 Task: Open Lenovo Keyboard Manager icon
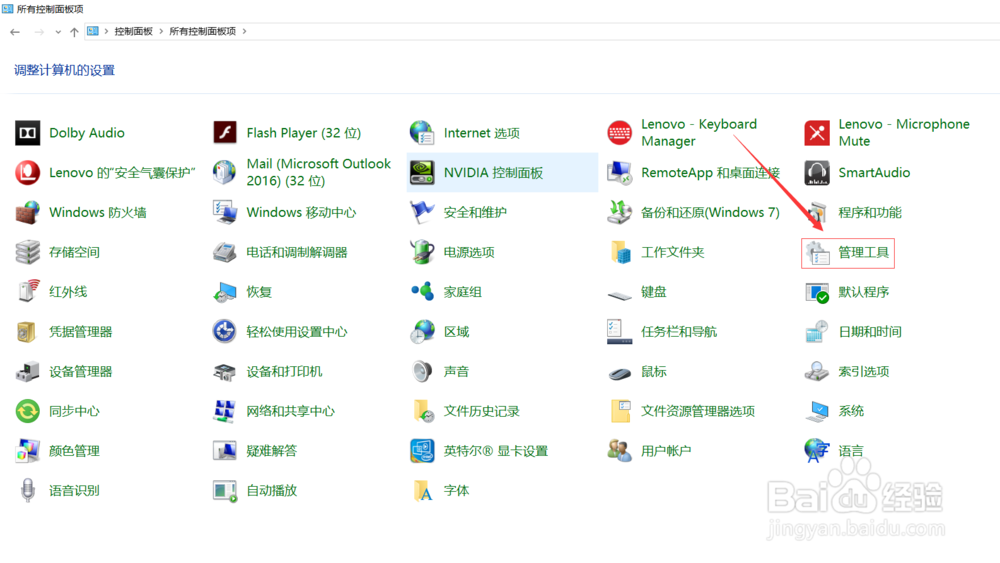619,133
